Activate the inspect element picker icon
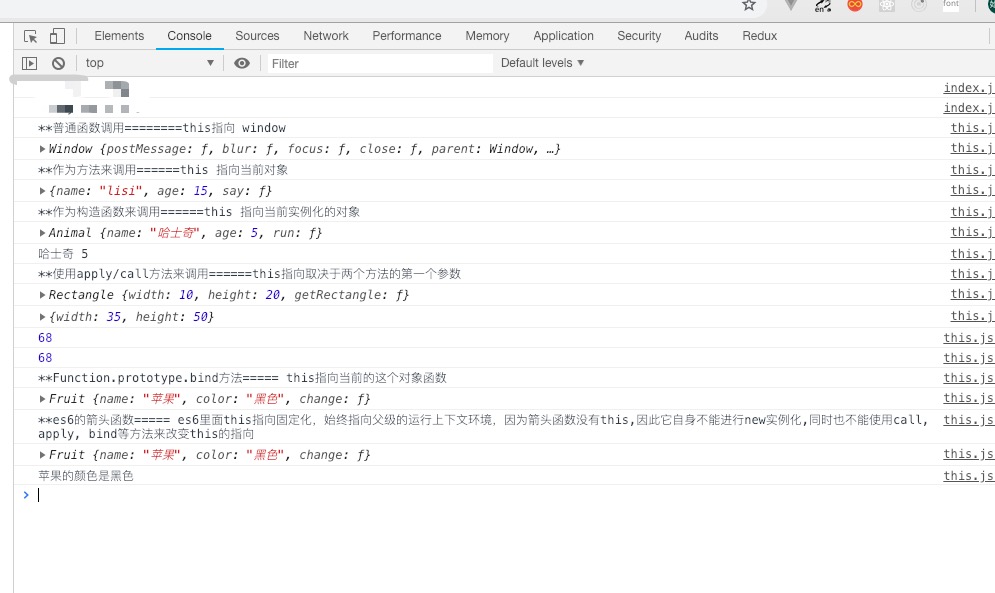The image size is (995, 593). [30, 36]
